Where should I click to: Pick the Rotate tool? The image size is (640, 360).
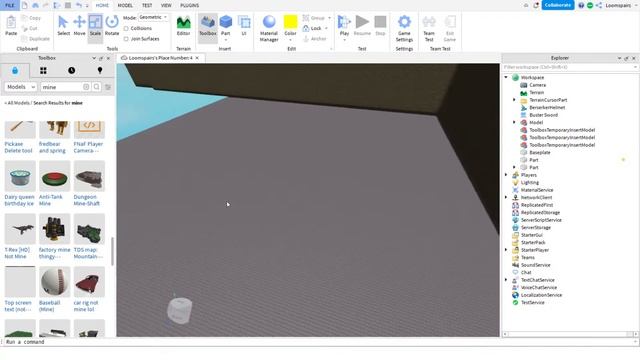[x=111, y=25]
